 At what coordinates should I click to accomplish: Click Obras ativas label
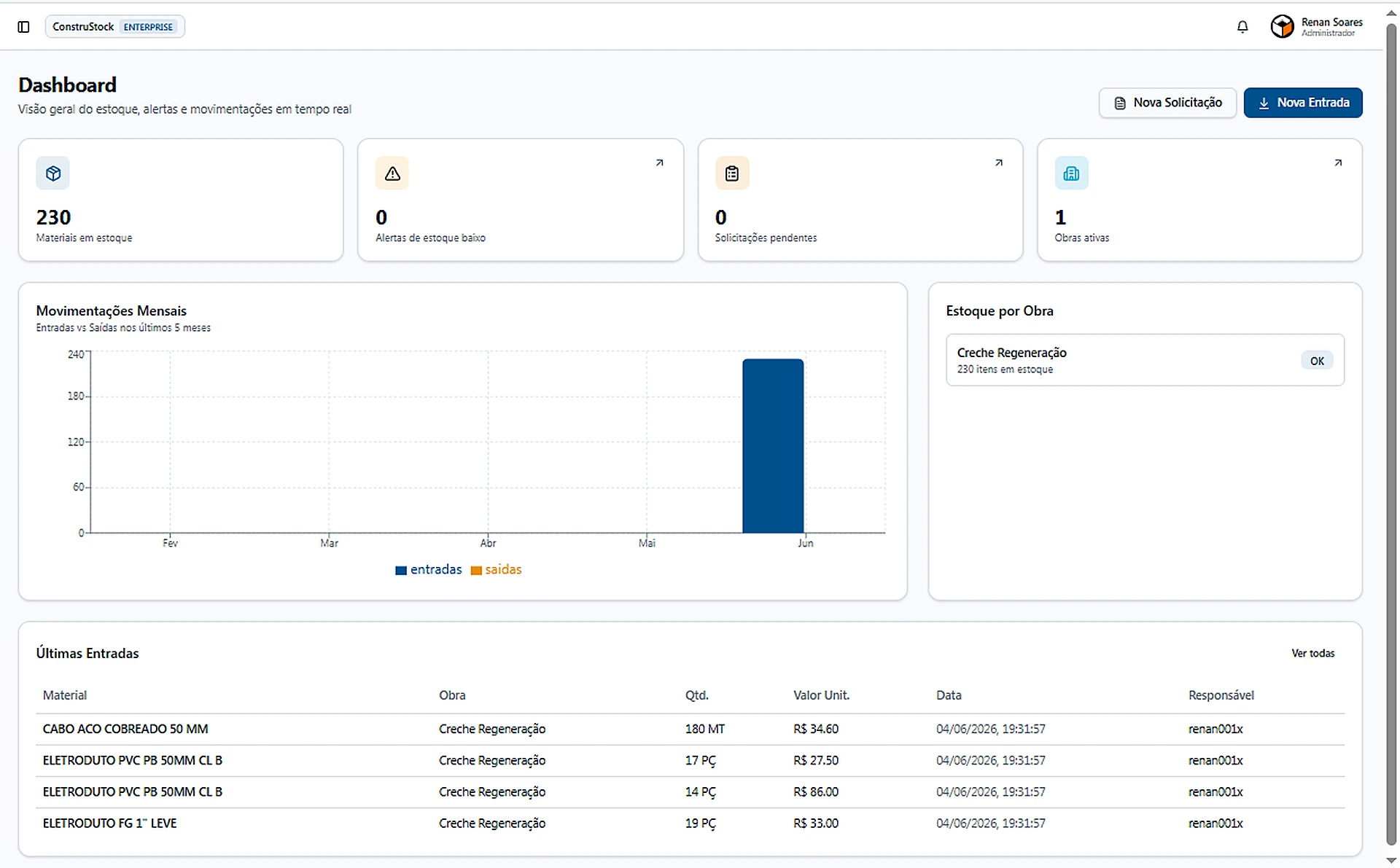[x=1081, y=238]
